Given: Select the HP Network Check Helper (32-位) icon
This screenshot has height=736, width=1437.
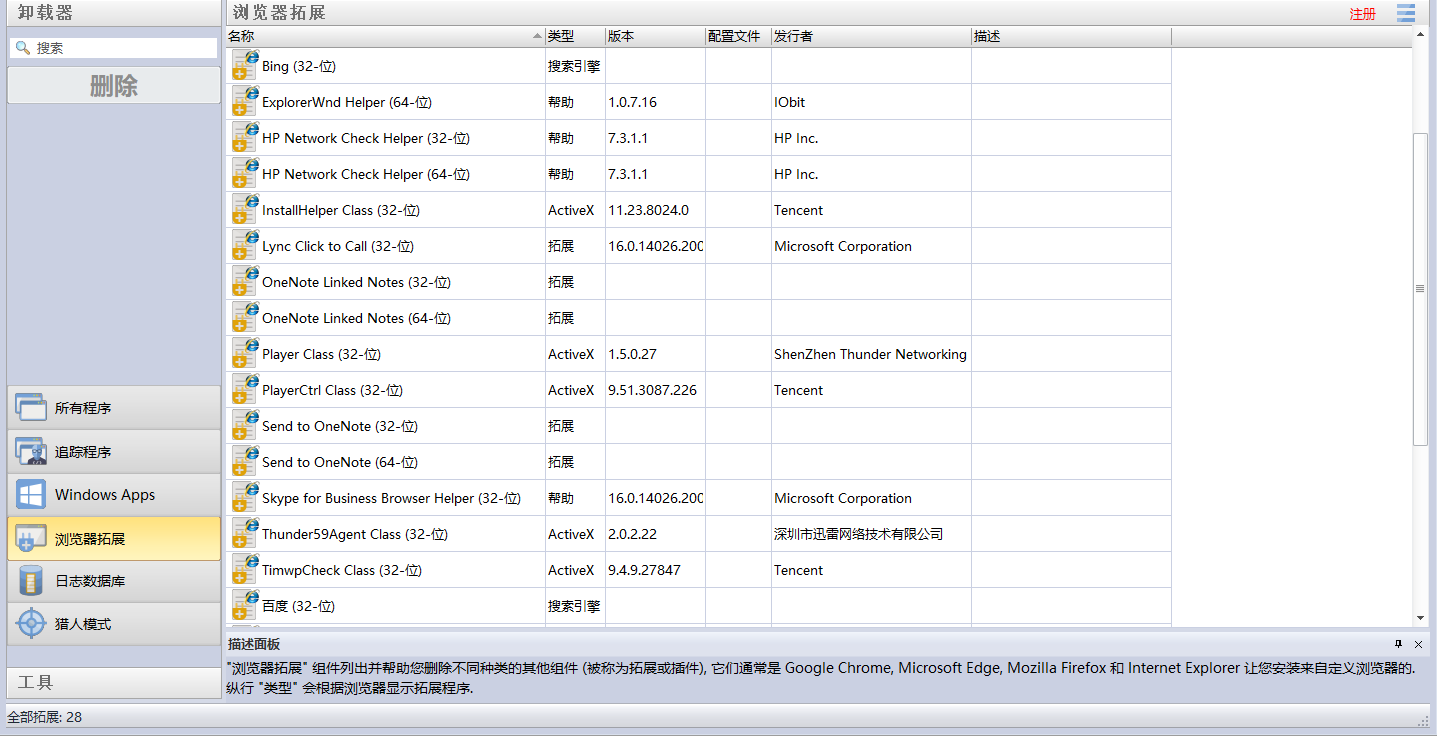Looking at the screenshot, I should click(245, 138).
